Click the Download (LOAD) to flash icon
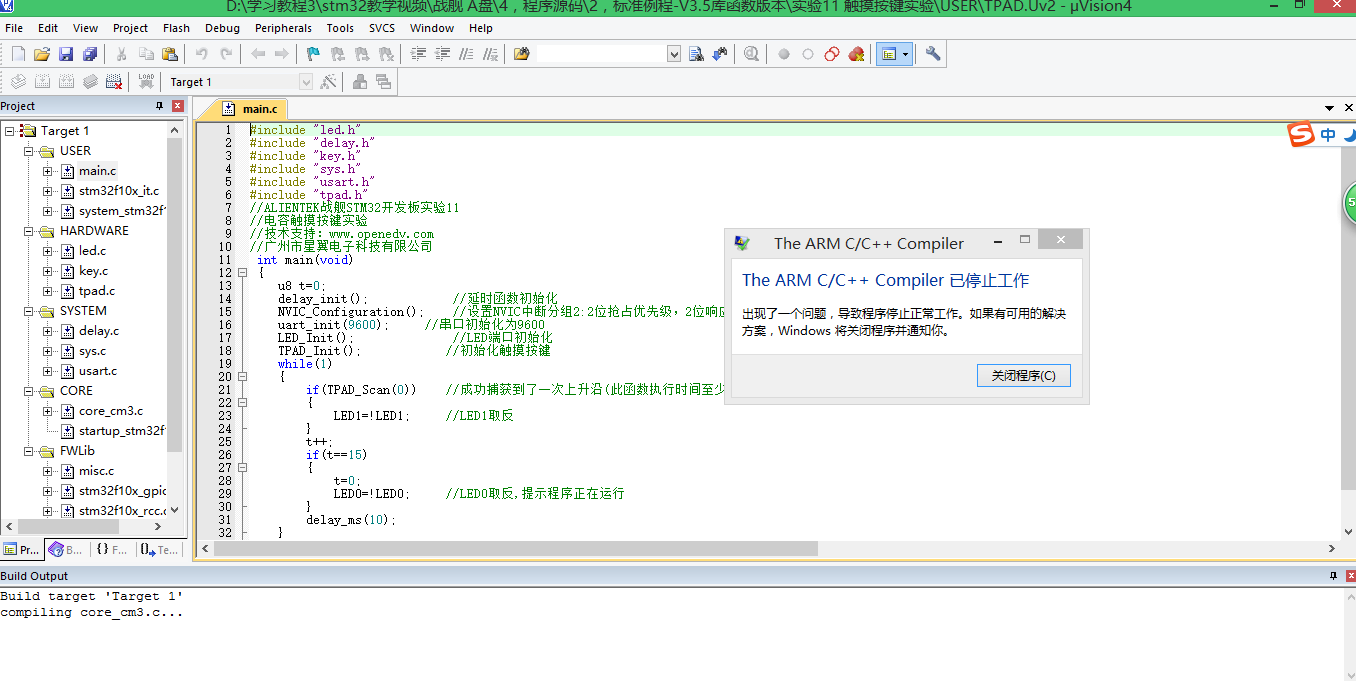The height and width of the screenshot is (681, 1356). coord(146,82)
